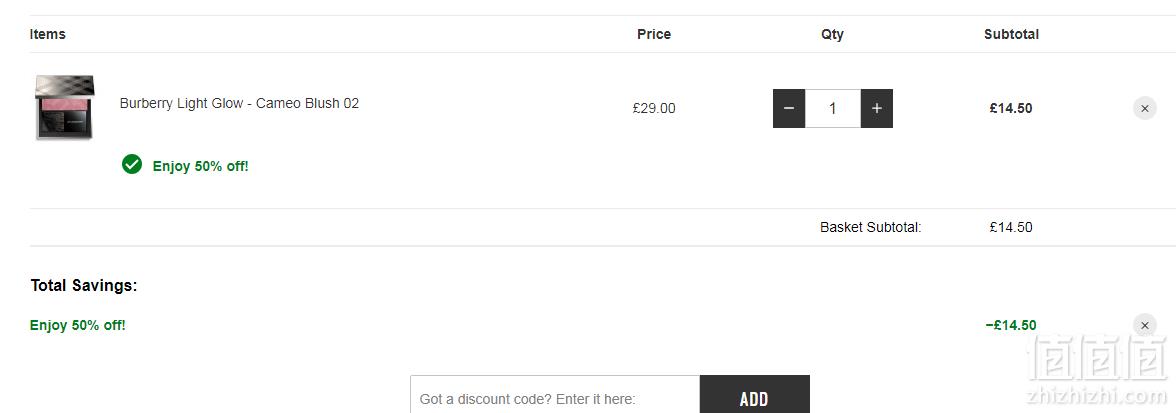Click the discount code entry field
This screenshot has height=413, width=1176.
coord(555,395)
